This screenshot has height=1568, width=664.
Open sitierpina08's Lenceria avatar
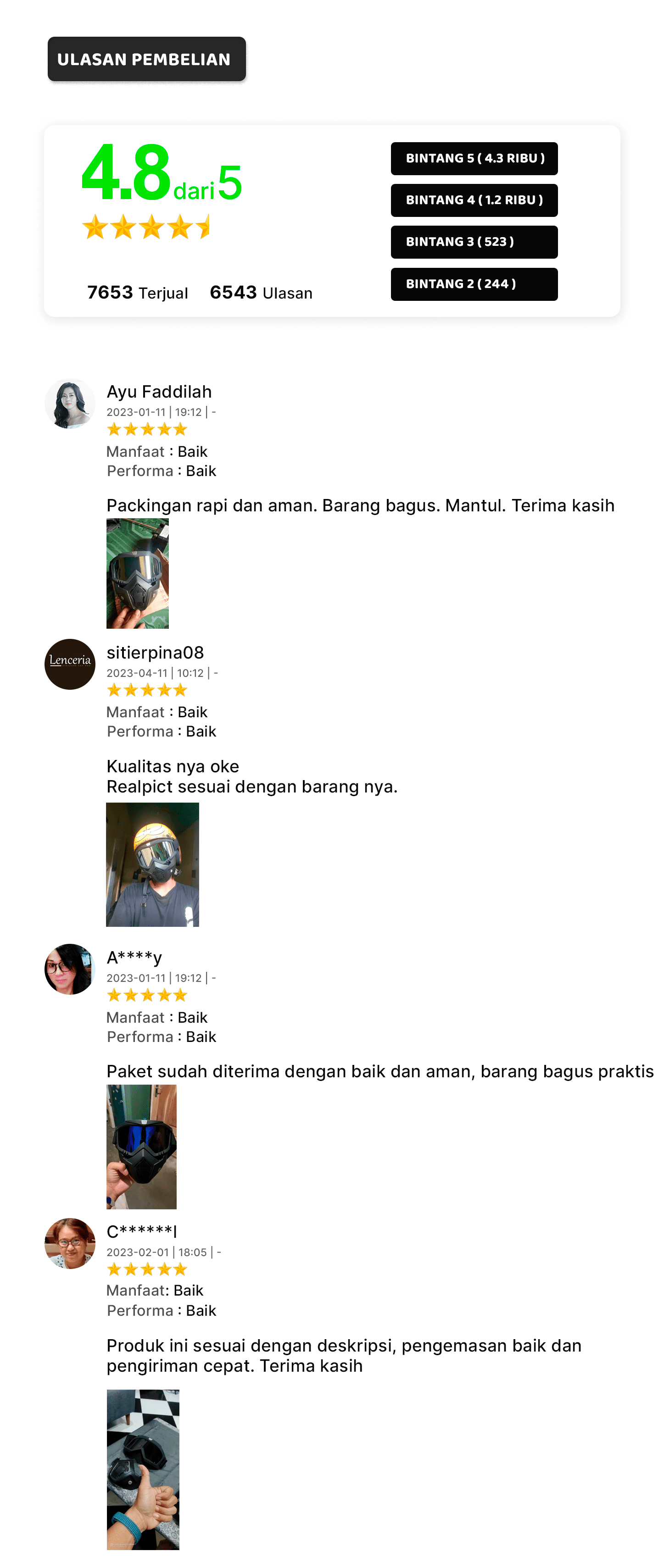click(69, 664)
